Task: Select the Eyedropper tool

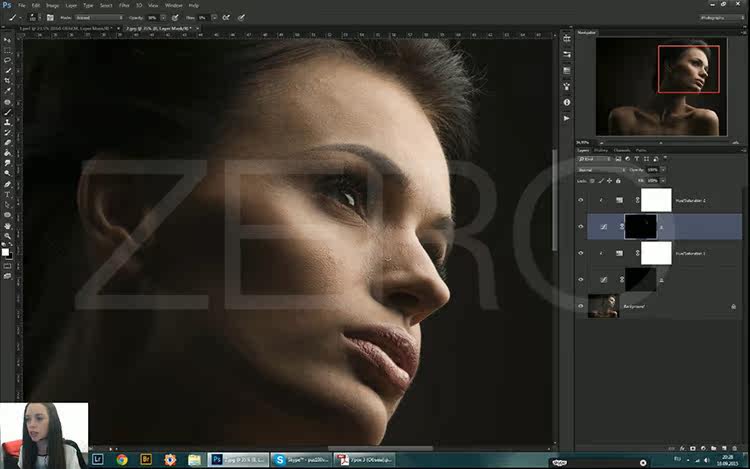Action: (7, 91)
